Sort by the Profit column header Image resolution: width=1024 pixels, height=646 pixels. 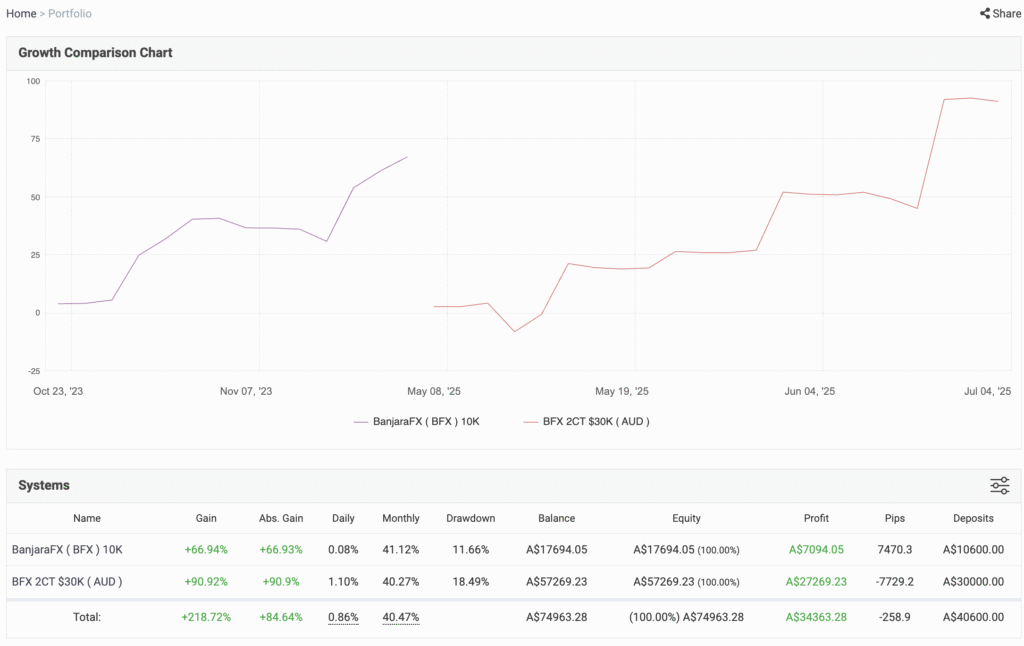[x=816, y=518]
